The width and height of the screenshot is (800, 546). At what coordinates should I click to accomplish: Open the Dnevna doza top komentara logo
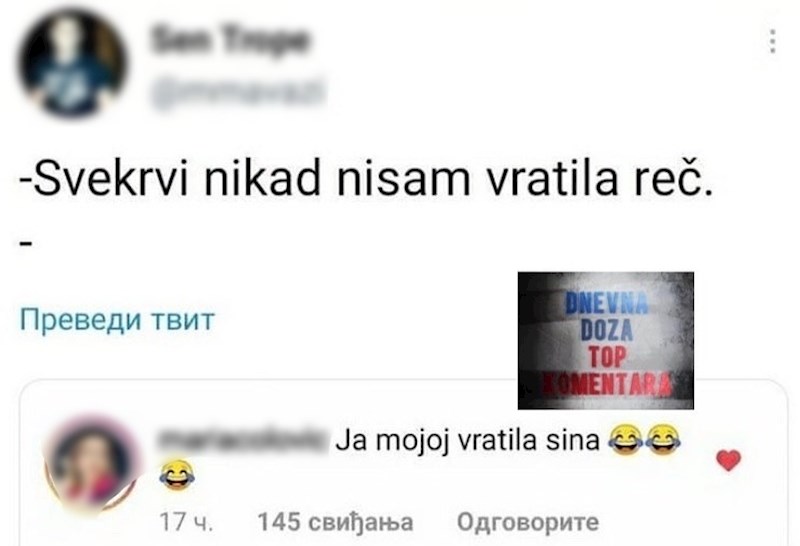(606, 340)
